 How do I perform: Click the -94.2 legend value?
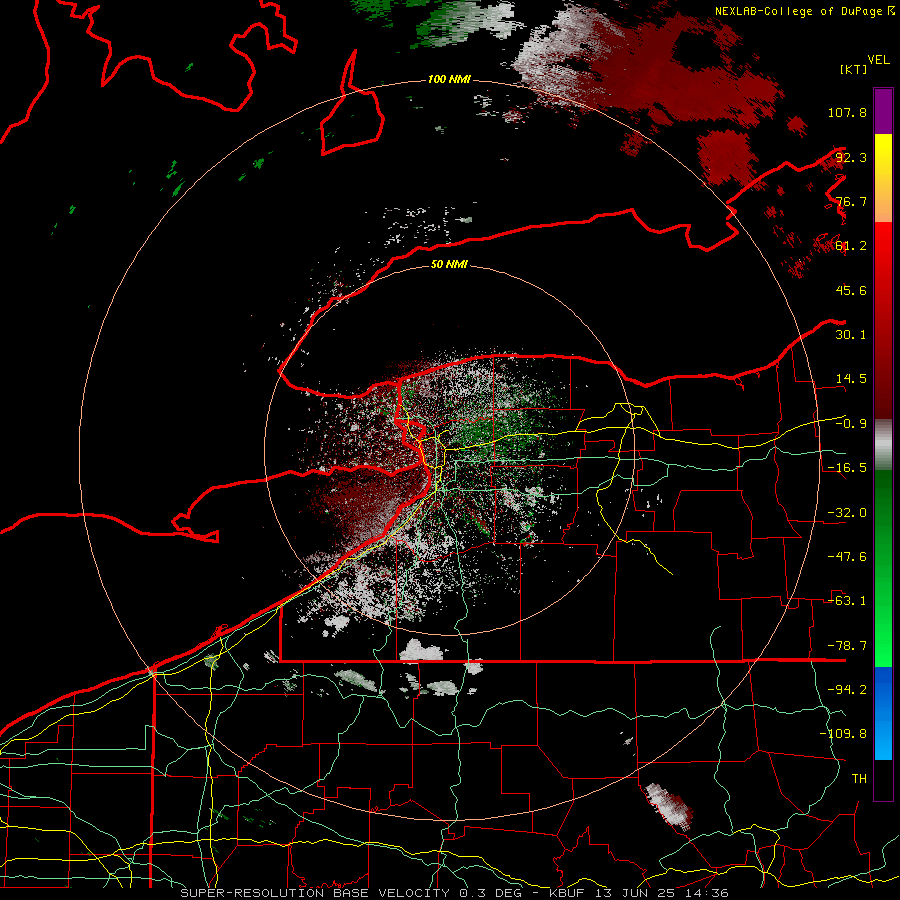(847, 690)
